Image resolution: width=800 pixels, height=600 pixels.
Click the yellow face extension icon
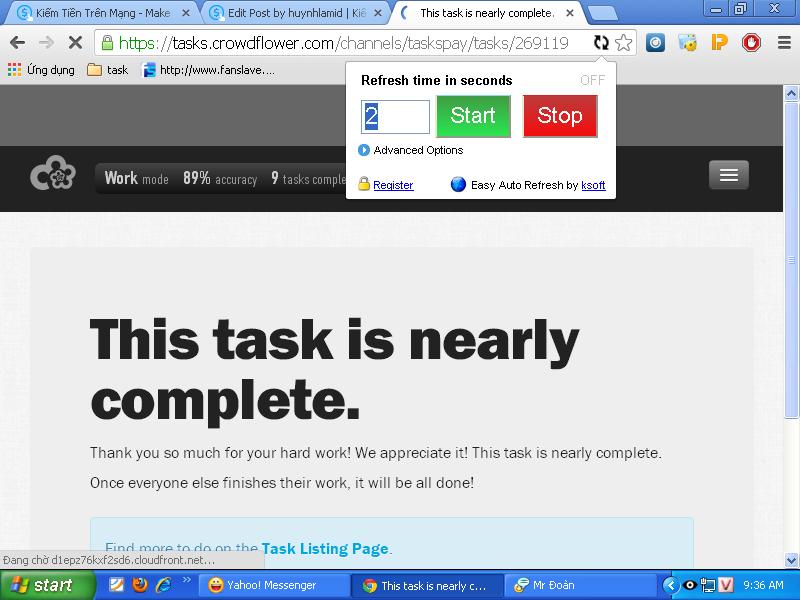687,43
